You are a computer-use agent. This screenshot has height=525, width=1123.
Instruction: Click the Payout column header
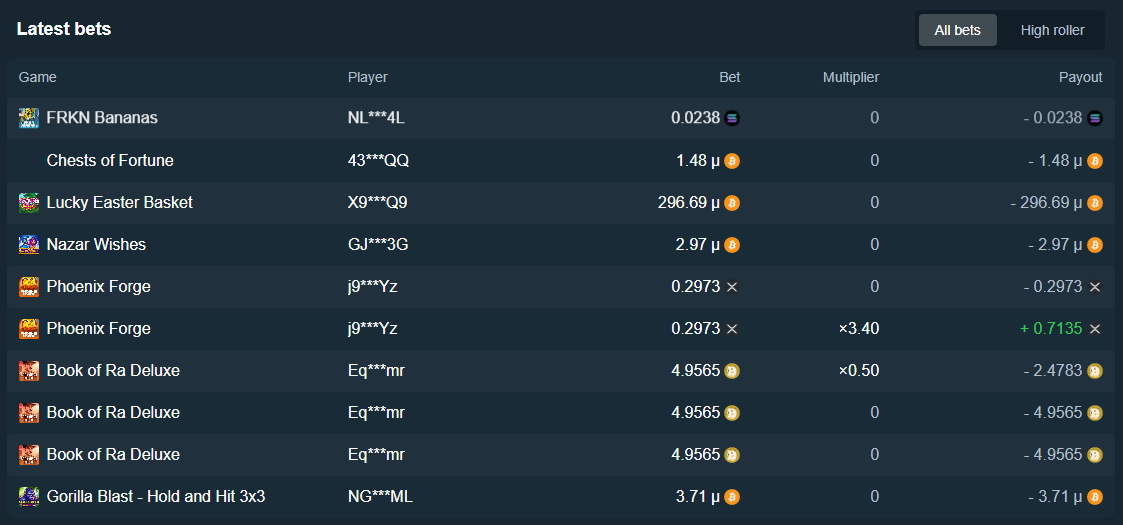(1080, 77)
